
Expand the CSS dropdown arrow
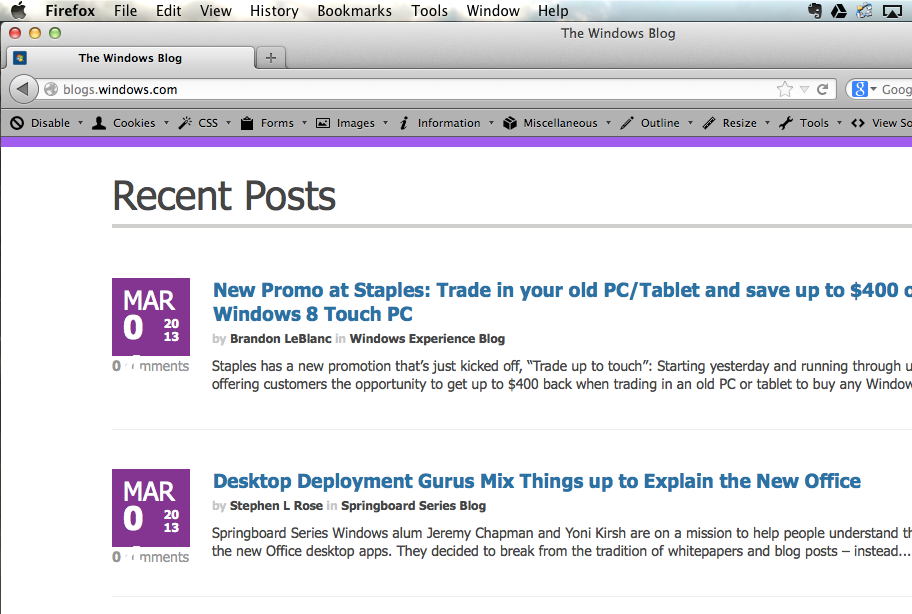[x=228, y=123]
